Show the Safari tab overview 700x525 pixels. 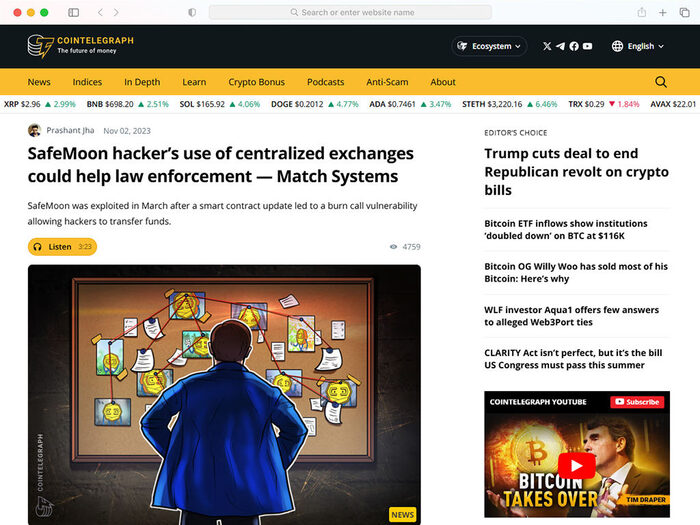[x=684, y=12]
